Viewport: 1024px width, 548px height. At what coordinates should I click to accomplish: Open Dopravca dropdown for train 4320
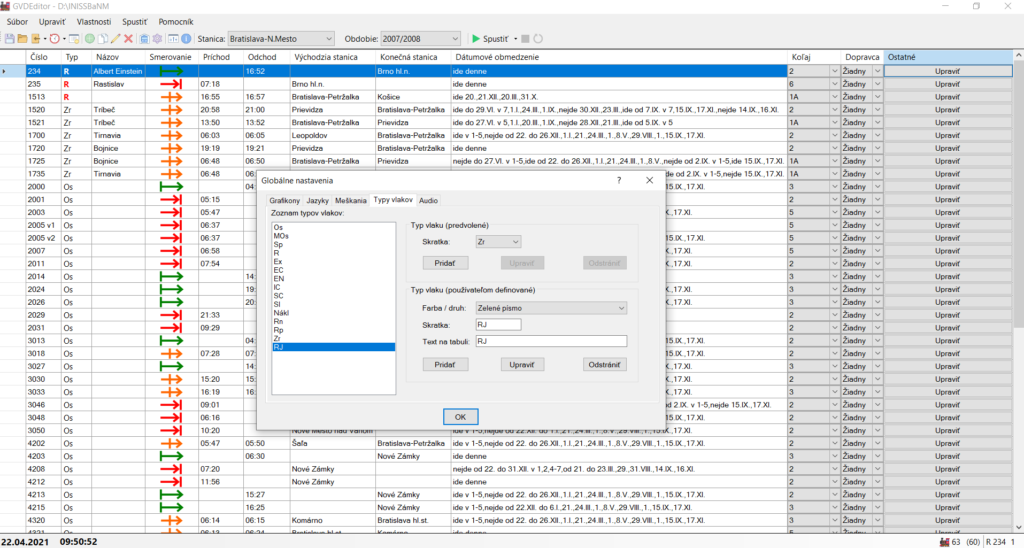[877, 521]
